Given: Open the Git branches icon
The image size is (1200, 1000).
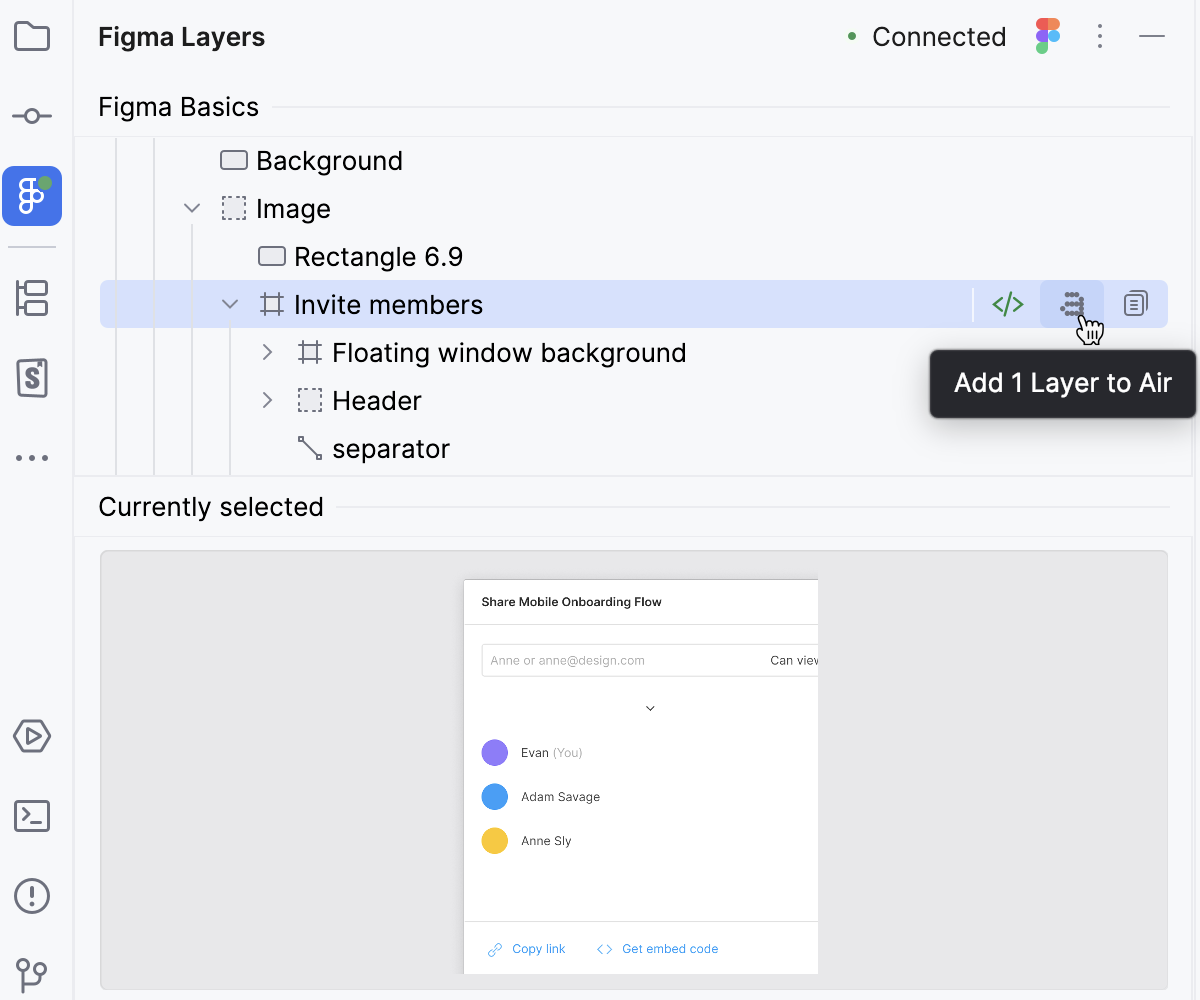Looking at the screenshot, I should pos(32,974).
